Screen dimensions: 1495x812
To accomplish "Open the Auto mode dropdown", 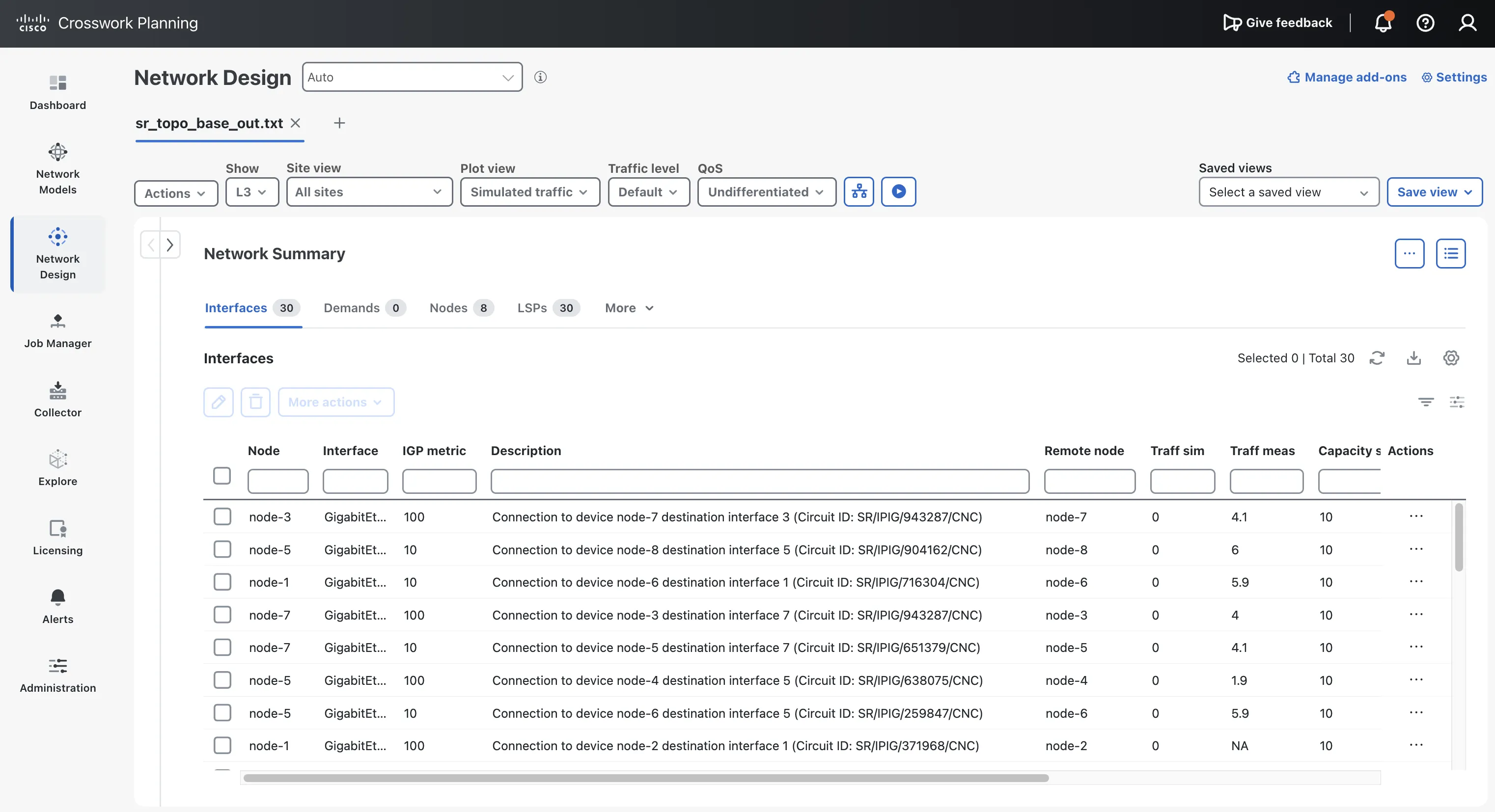I will pyautogui.click(x=412, y=77).
